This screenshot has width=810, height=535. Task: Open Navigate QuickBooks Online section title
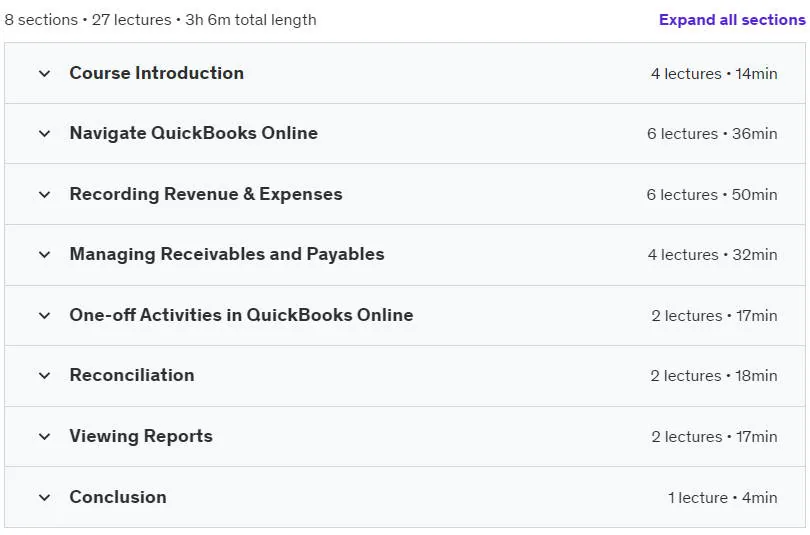(194, 133)
